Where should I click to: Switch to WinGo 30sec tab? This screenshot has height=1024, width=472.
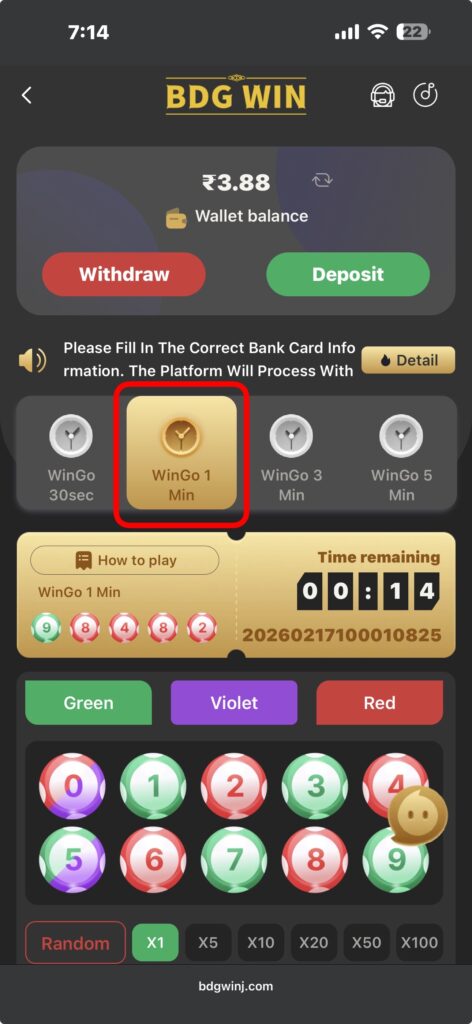[x=71, y=455]
